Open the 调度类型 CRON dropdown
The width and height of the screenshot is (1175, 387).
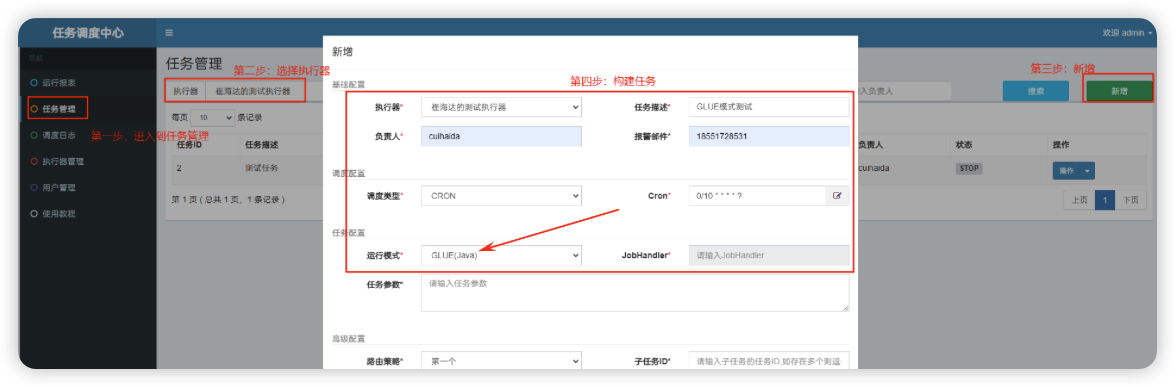click(501, 196)
